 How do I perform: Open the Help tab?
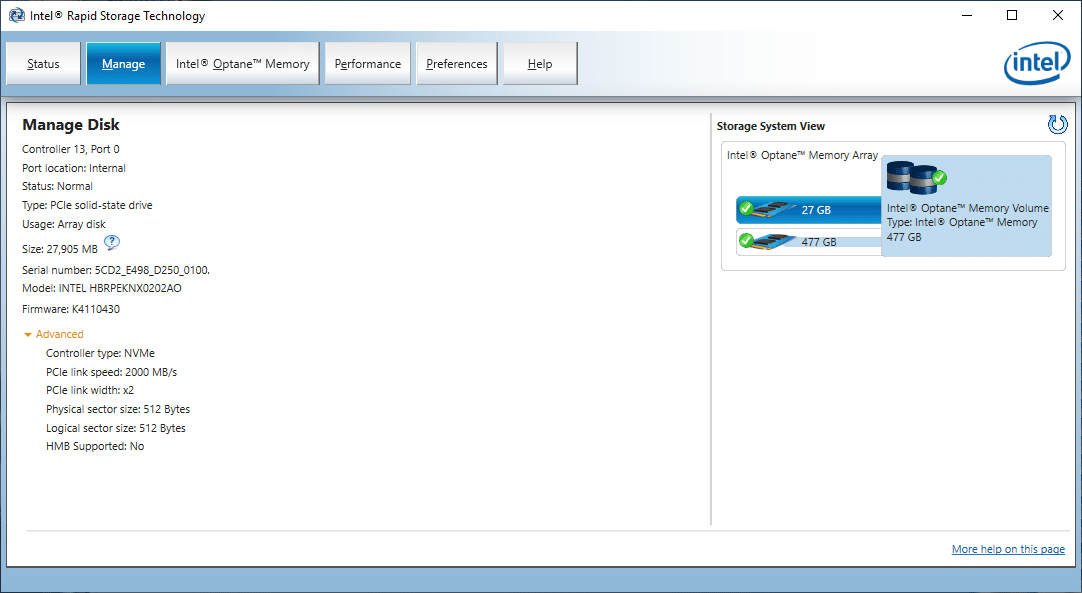[540, 64]
